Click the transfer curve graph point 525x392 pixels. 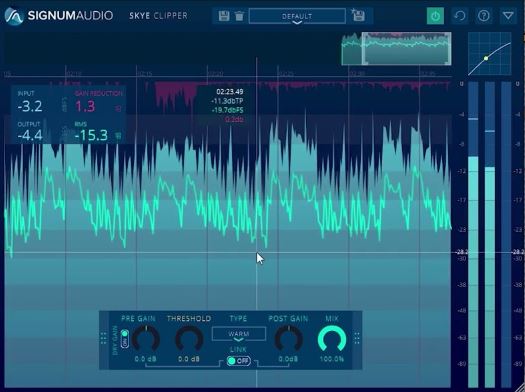point(486,58)
